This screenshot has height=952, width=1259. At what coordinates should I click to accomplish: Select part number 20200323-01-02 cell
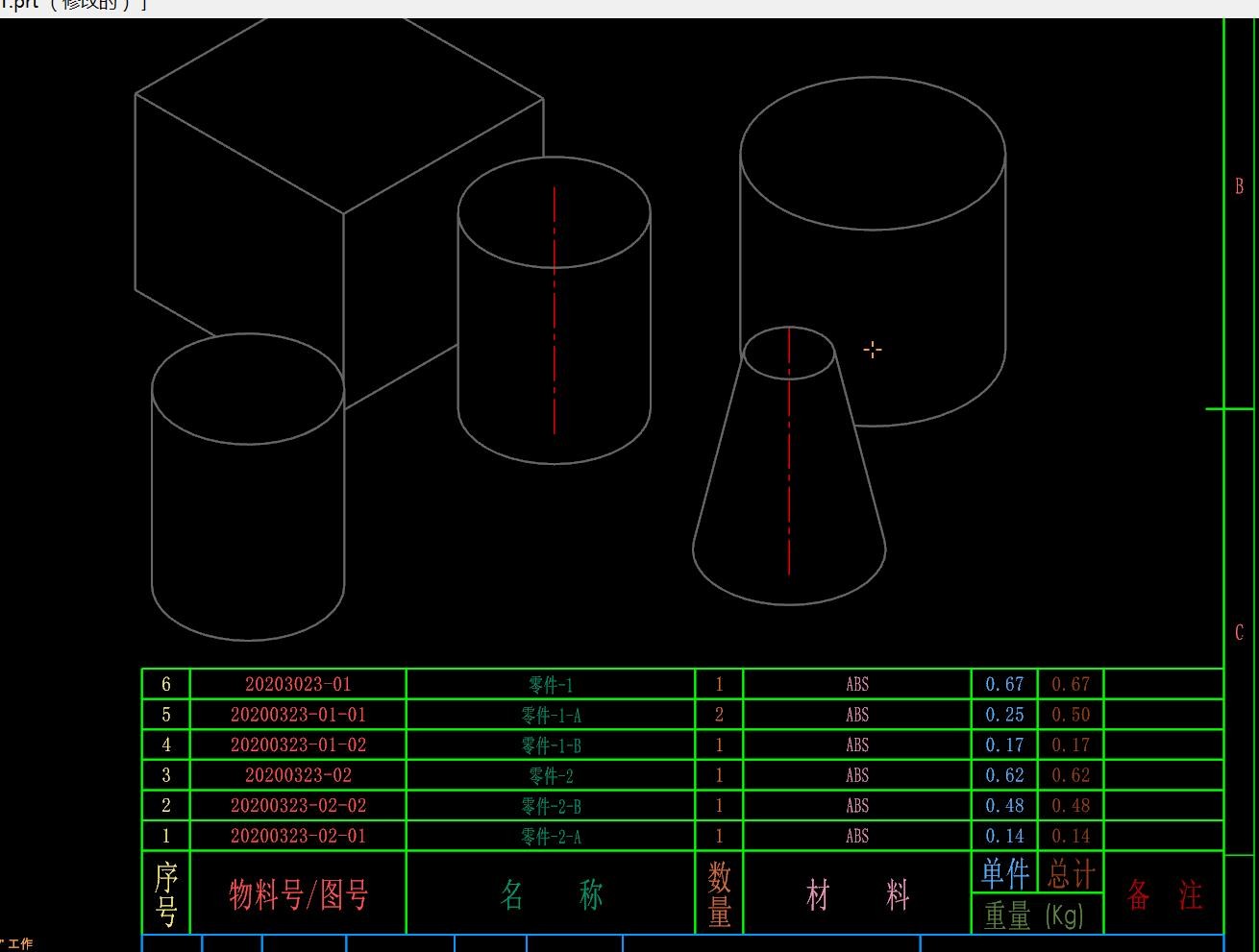point(298,745)
